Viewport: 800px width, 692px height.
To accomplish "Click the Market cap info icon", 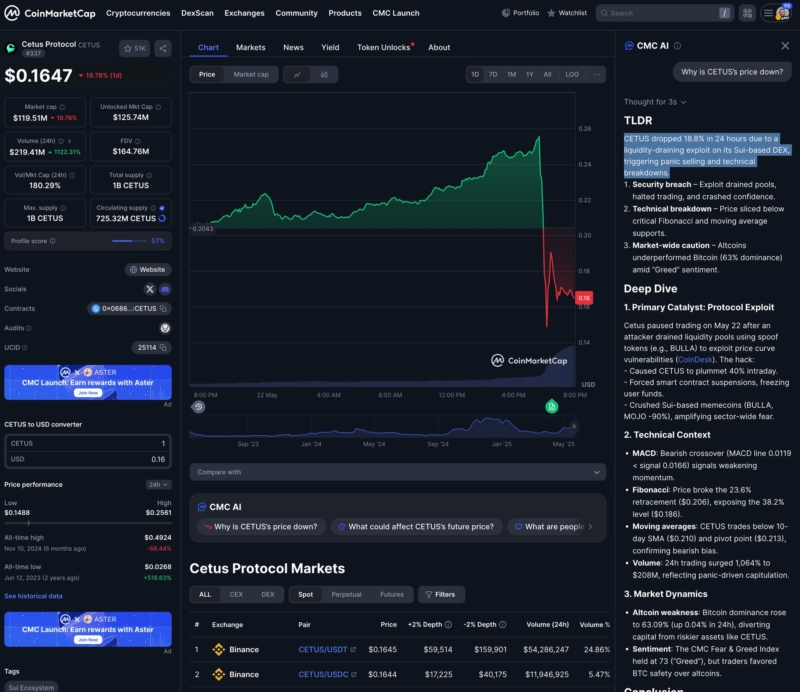I will [x=62, y=107].
